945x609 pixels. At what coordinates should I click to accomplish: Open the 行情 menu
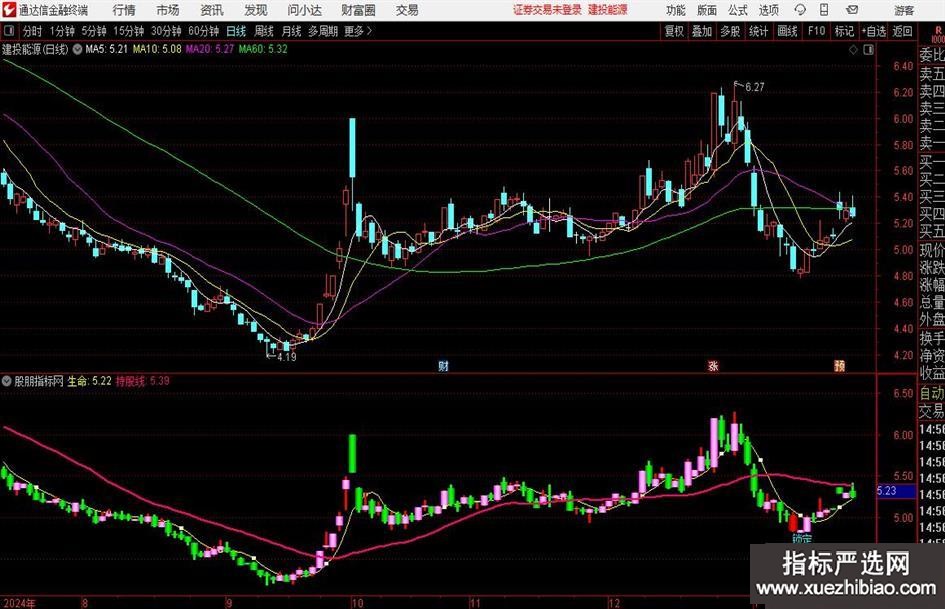pyautogui.click(x=124, y=10)
